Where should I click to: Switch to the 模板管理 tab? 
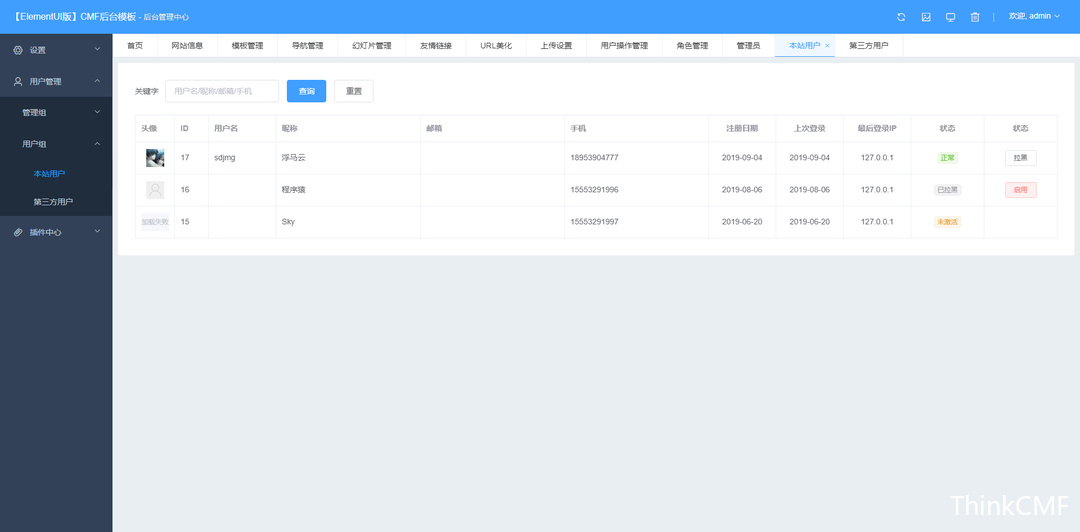[x=247, y=45]
